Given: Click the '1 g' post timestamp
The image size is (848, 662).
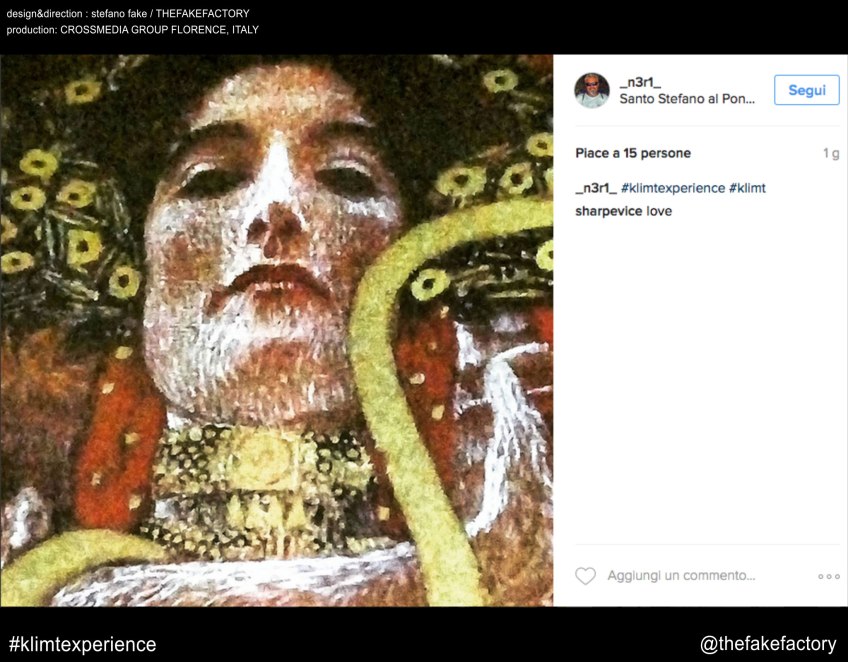Looking at the screenshot, I should (x=830, y=153).
